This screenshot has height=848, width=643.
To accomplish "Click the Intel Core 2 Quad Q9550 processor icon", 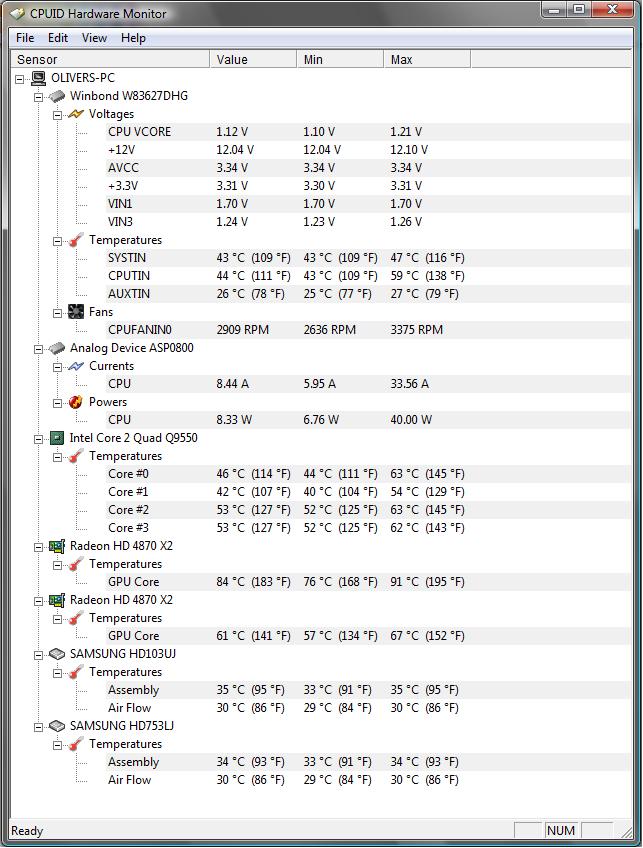I will tap(57, 438).
